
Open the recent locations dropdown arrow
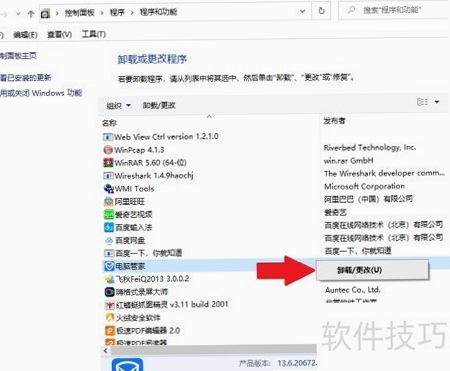(18, 14)
